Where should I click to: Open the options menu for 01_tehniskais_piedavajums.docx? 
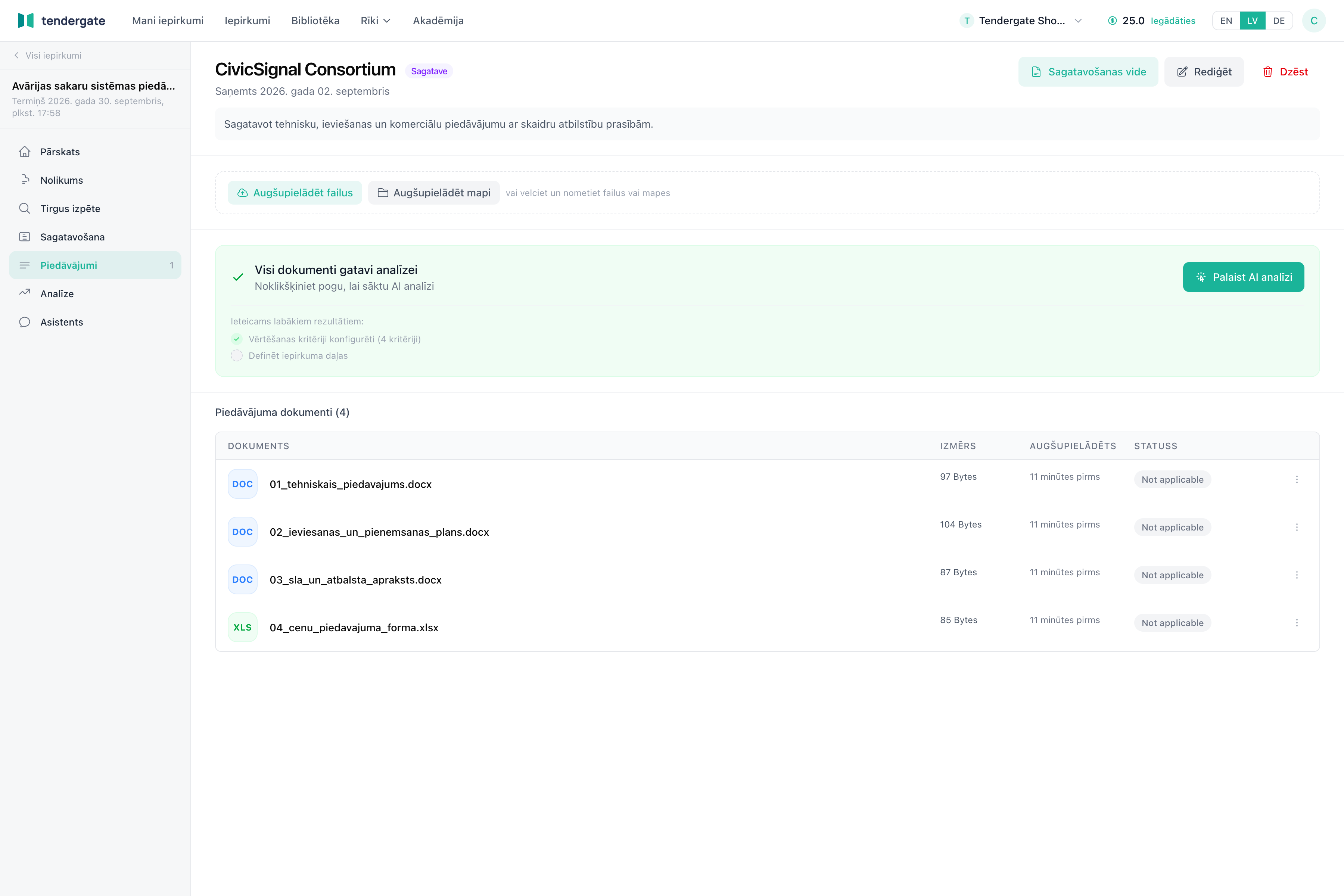pyautogui.click(x=1297, y=479)
